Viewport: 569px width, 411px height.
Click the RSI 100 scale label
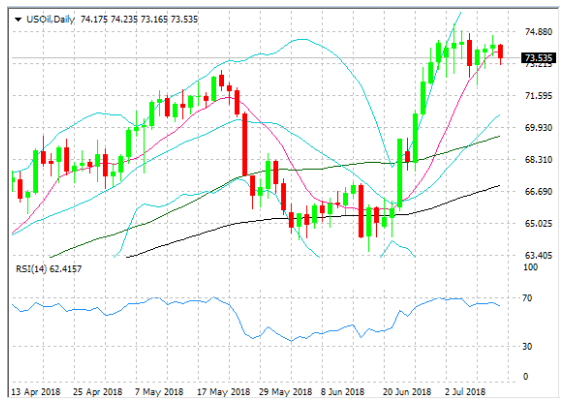[x=530, y=267]
